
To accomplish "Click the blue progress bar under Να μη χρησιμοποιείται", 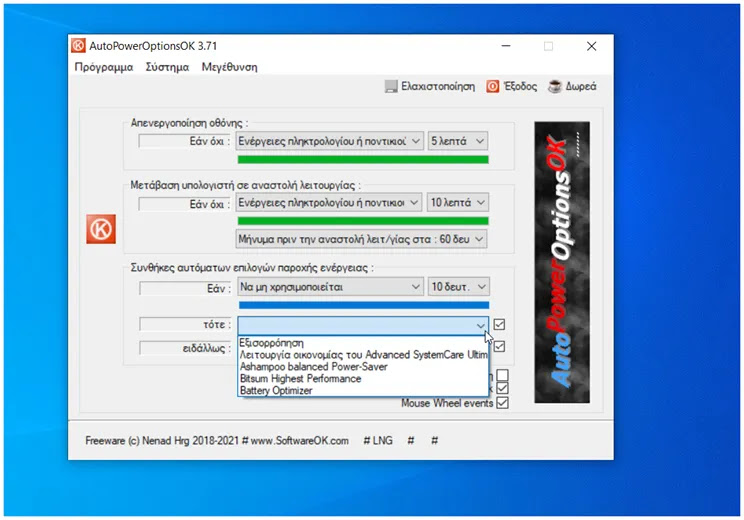I will point(363,305).
